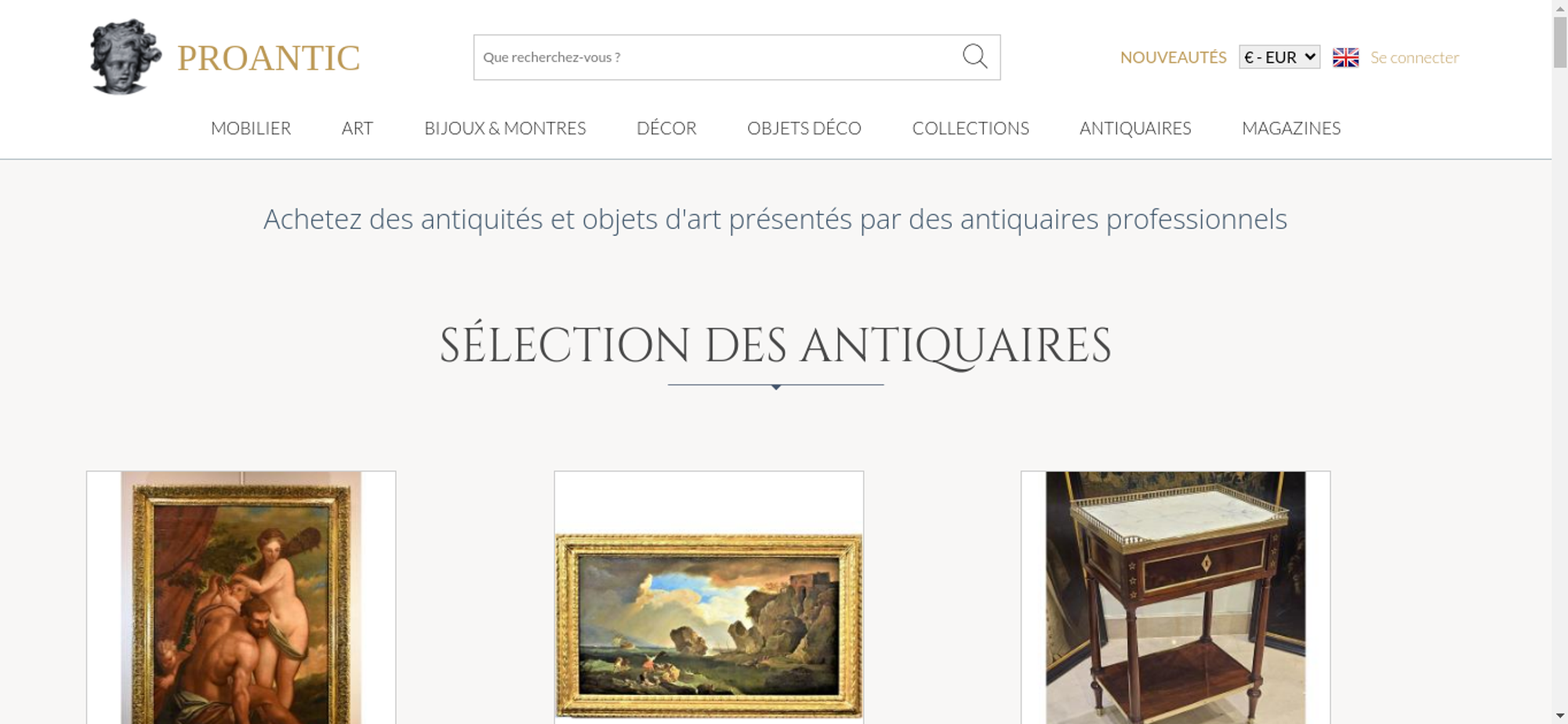Open the ART menu

tap(358, 128)
